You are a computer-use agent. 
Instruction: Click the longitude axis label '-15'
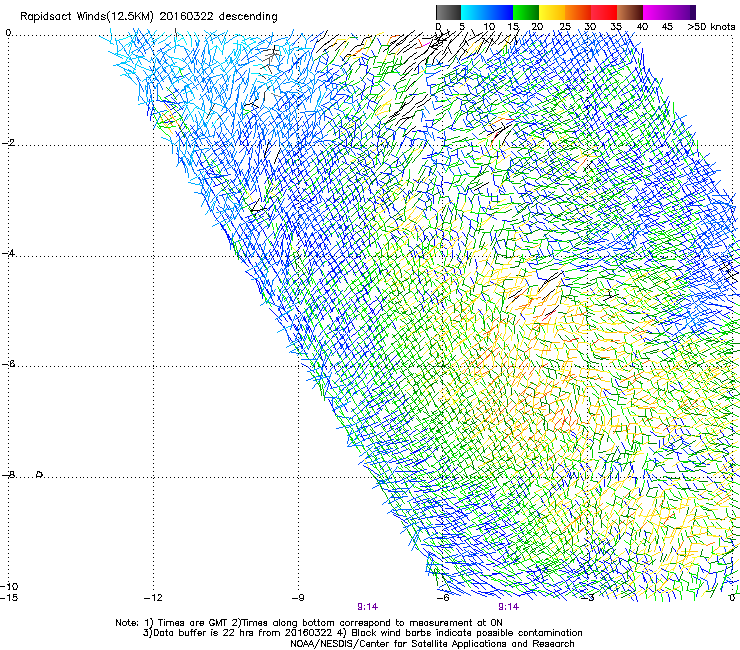tap(9, 598)
